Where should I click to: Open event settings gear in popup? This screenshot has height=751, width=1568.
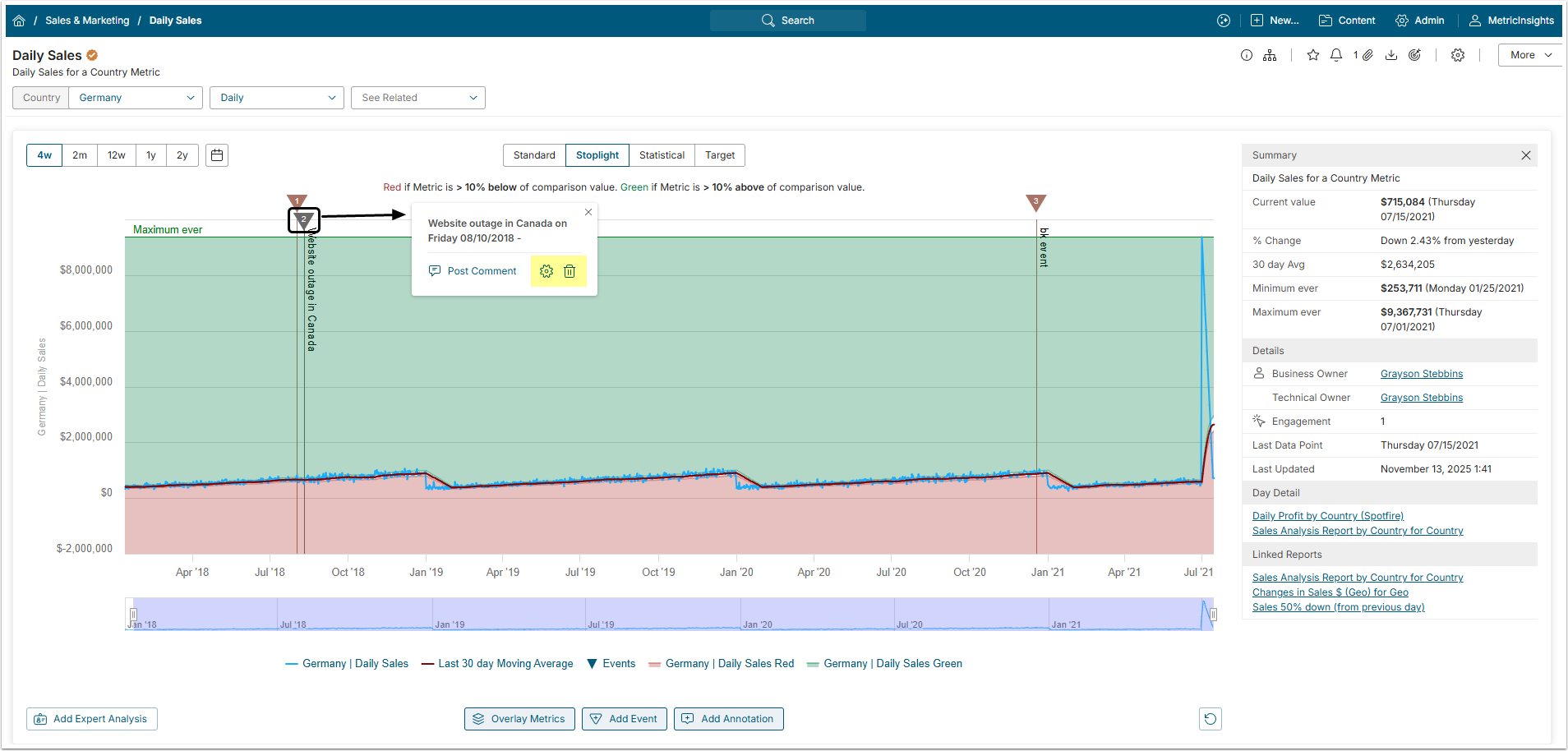546,271
